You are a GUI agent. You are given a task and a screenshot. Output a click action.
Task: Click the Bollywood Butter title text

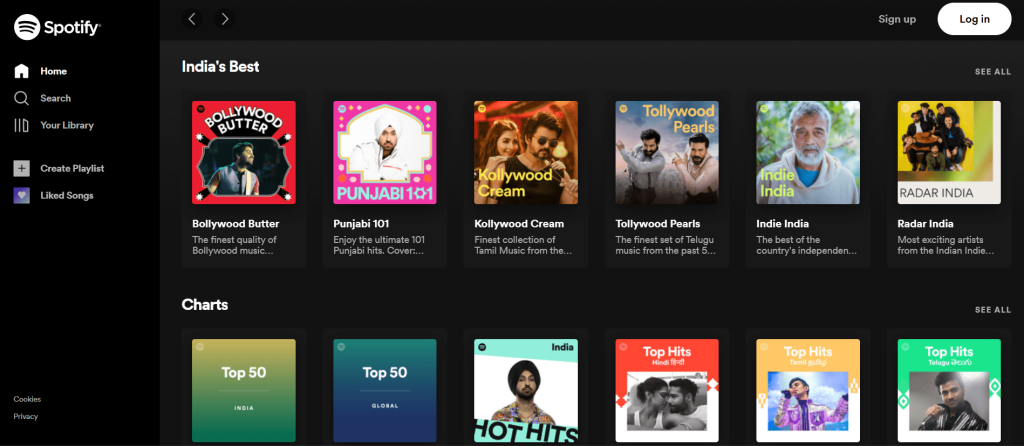point(236,224)
